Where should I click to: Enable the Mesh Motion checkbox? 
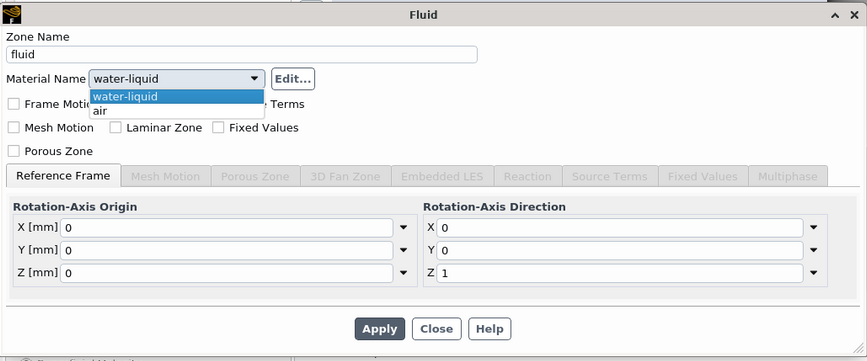pyautogui.click(x=14, y=128)
